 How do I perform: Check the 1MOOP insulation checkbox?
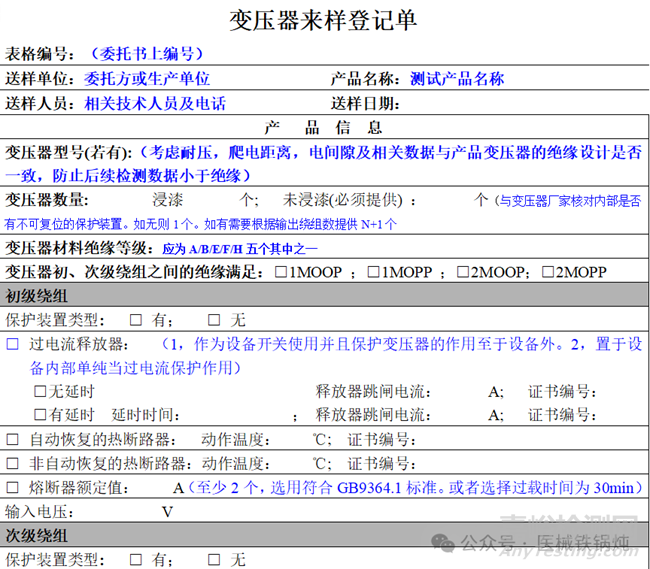tap(282, 272)
